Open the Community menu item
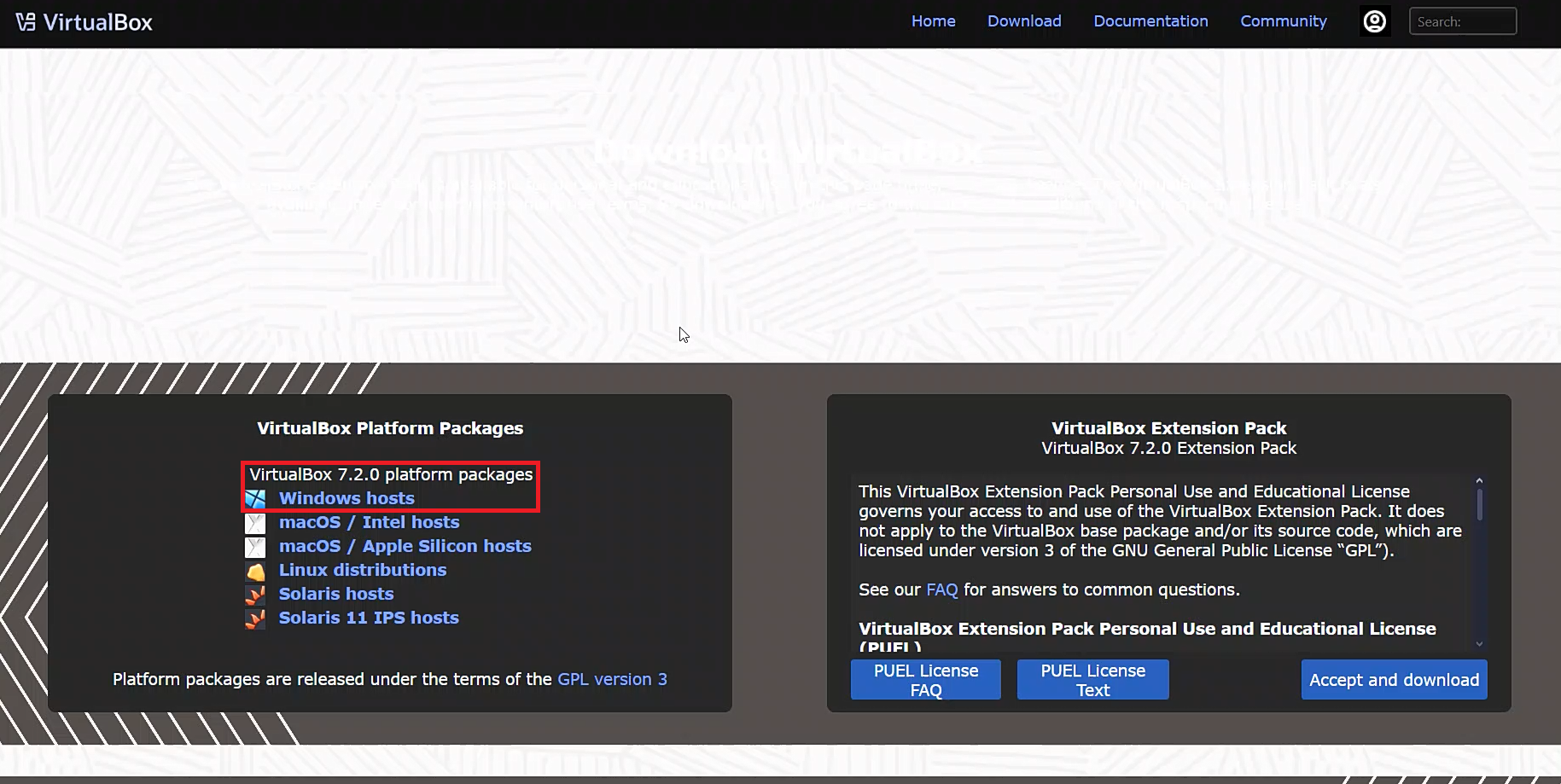 (x=1283, y=21)
